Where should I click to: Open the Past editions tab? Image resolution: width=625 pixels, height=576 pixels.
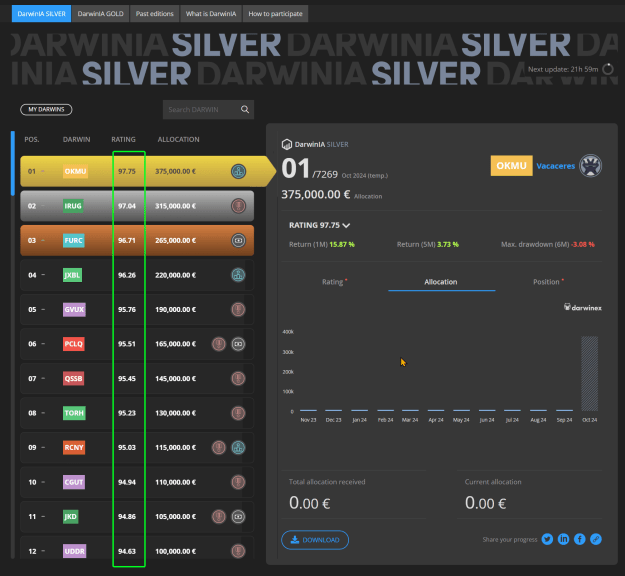[155, 14]
